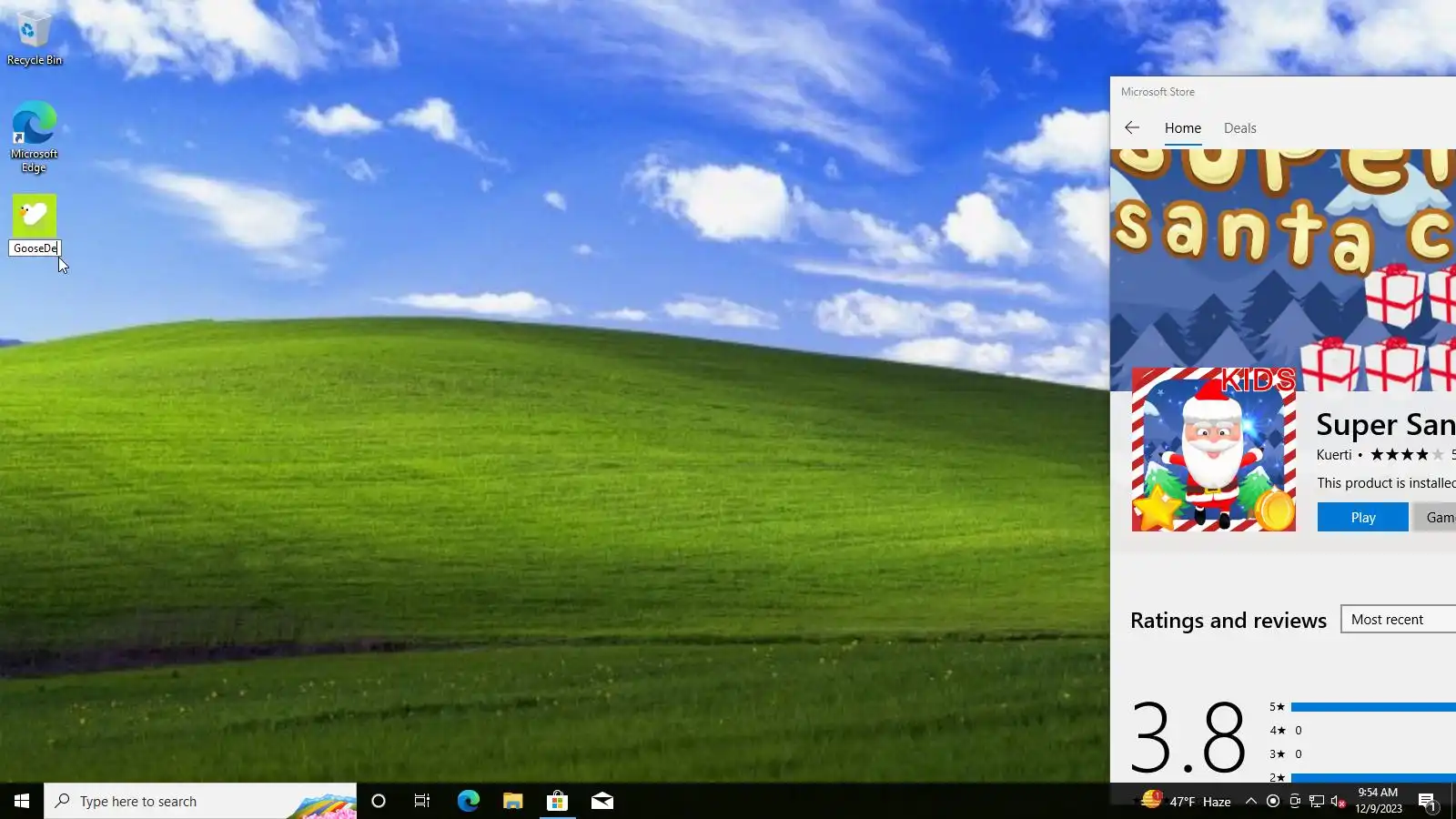This screenshot has width=1456, height=819.
Task: Click the Super Santa game title
Action: pyautogui.click(x=1386, y=425)
